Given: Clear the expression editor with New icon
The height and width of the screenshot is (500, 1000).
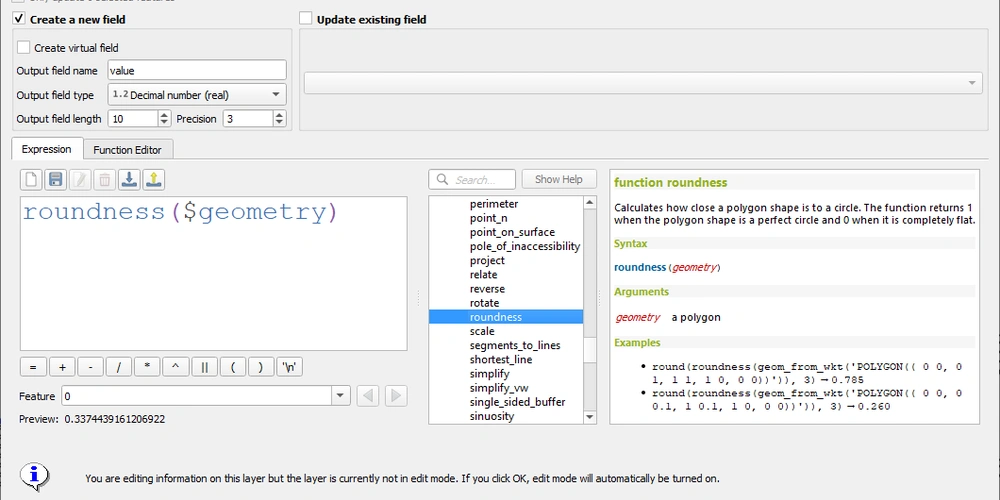Looking at the screenshot, I should [x=31, y=180].
